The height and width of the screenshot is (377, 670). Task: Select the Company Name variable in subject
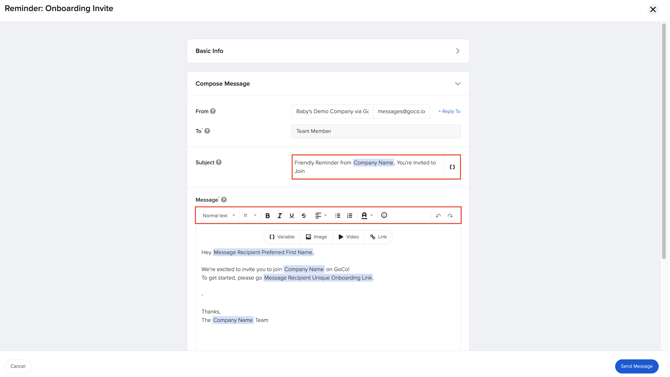click(373, 163)
